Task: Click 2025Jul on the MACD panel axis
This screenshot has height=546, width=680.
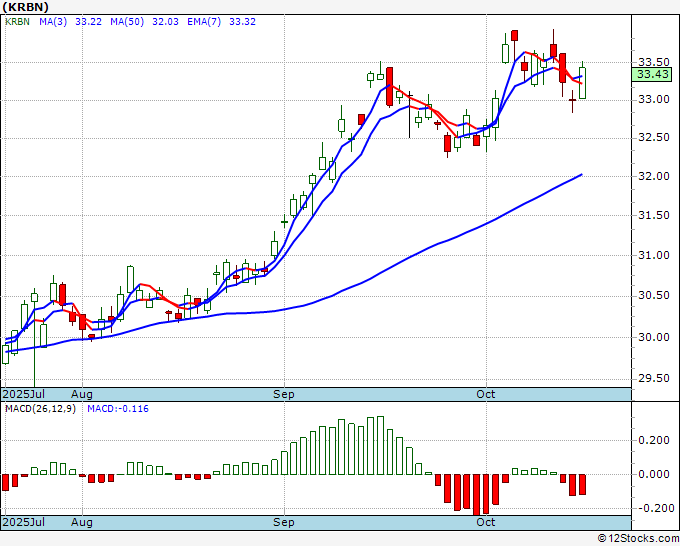Action: (23, 522)
